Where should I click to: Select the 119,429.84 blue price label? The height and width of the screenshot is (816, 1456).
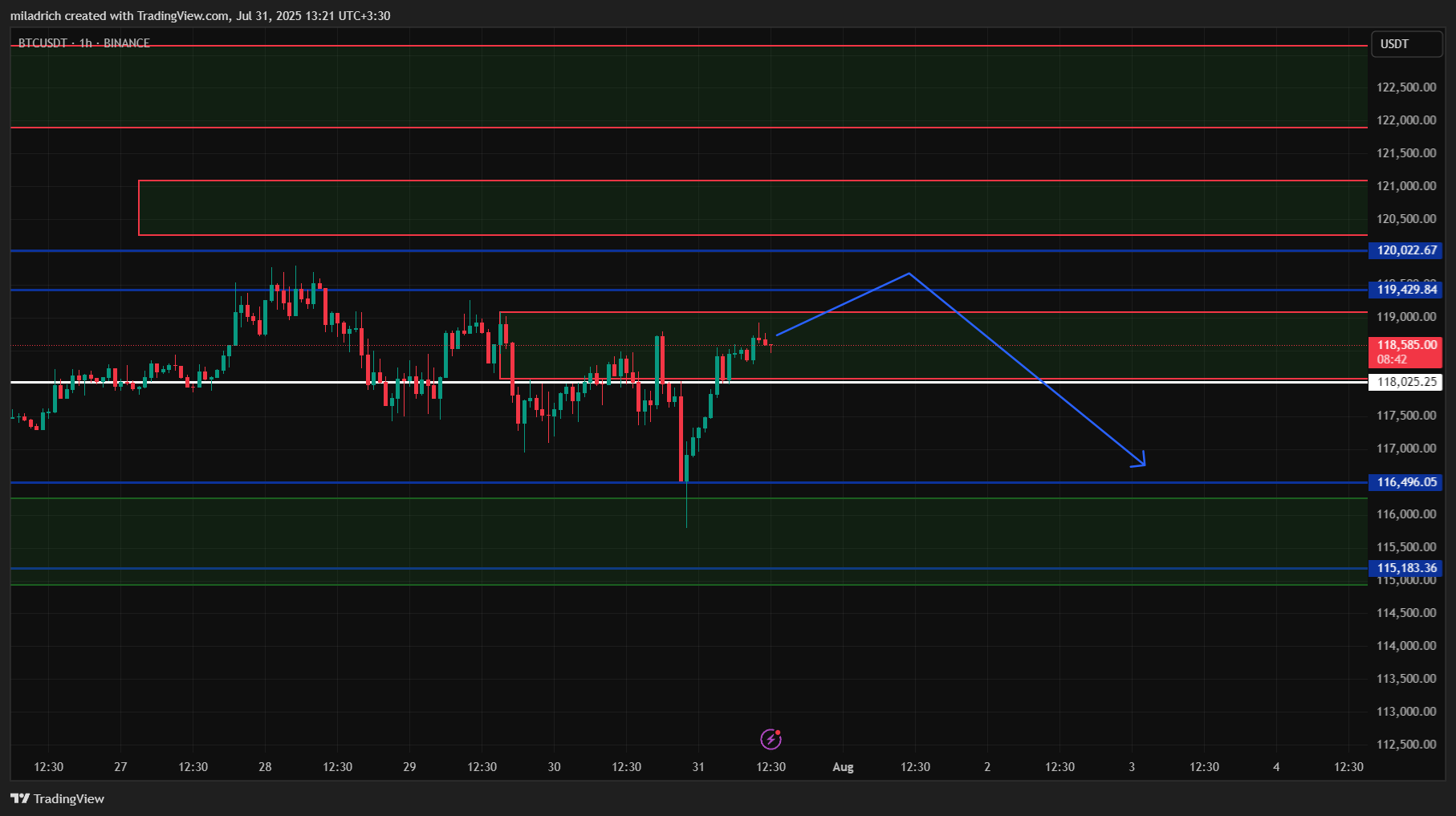(1406, 290)
